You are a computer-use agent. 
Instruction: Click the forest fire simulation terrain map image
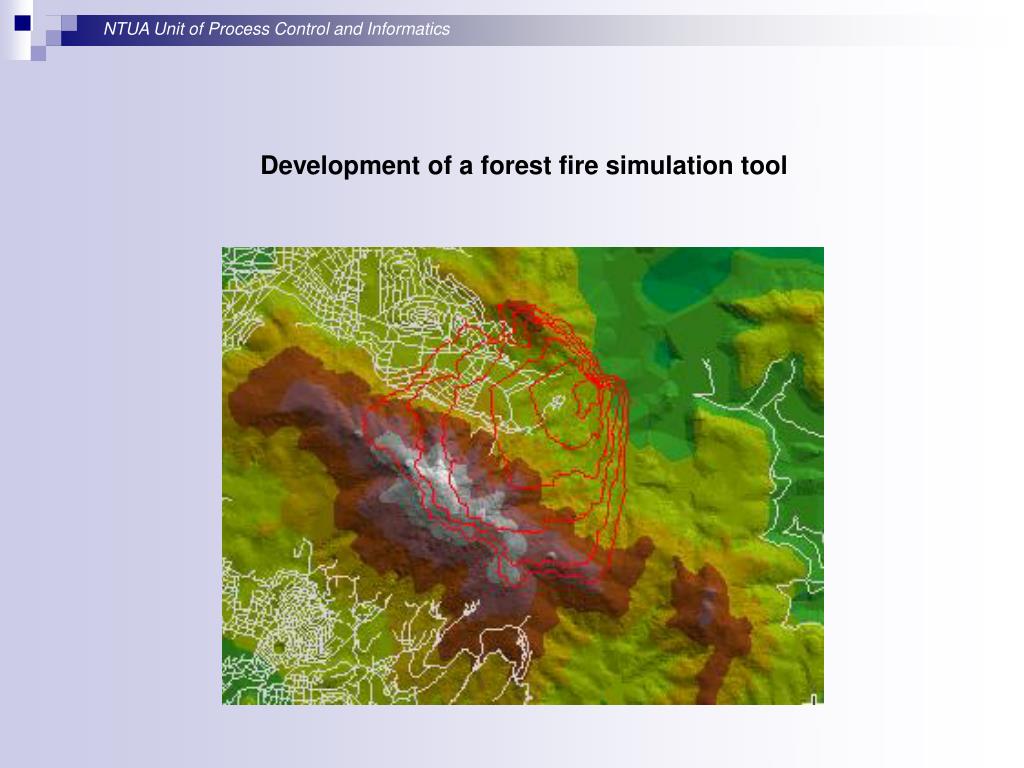(x=522, y=475)
